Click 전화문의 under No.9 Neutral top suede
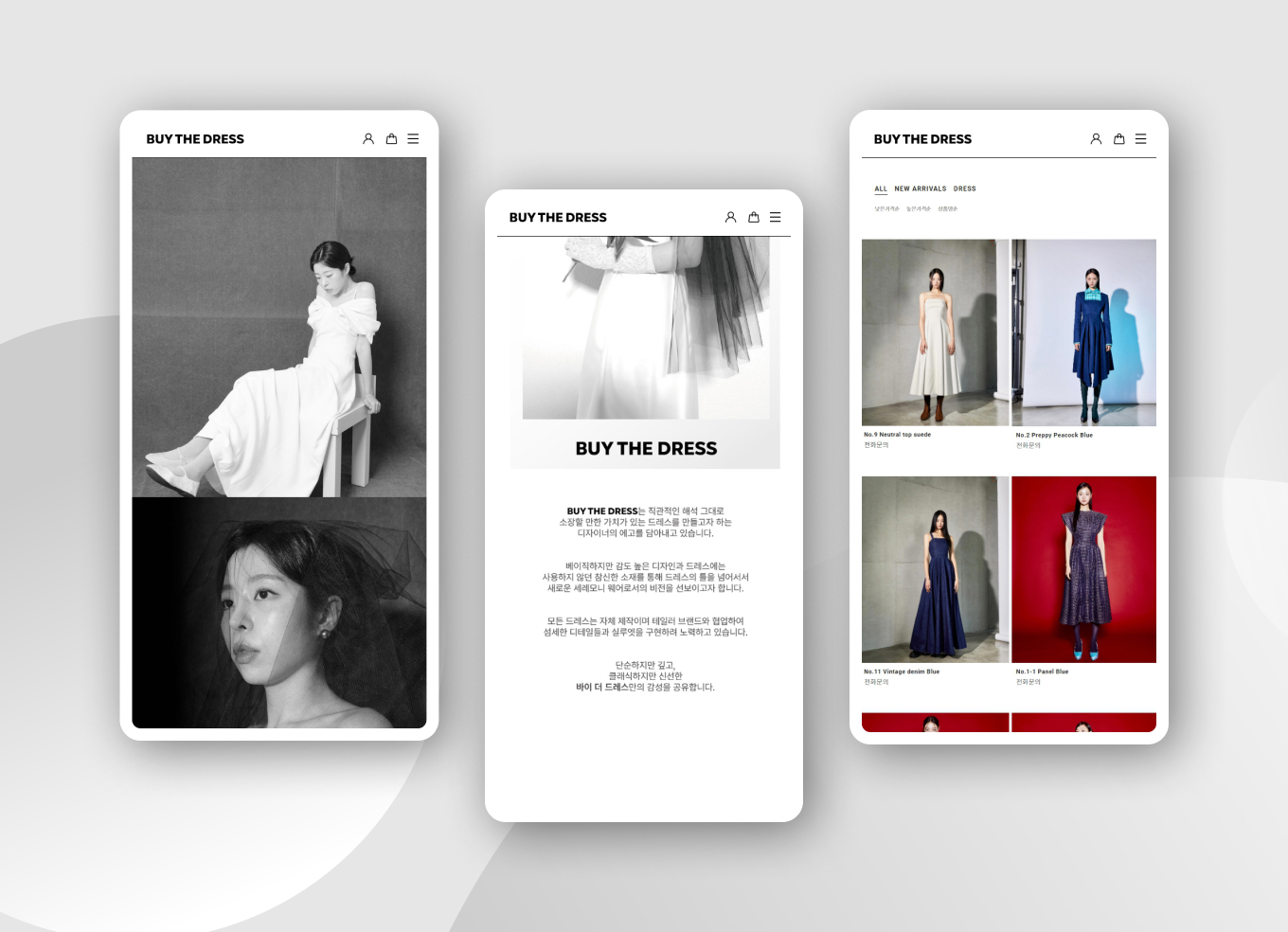 [x=876, y=445]
